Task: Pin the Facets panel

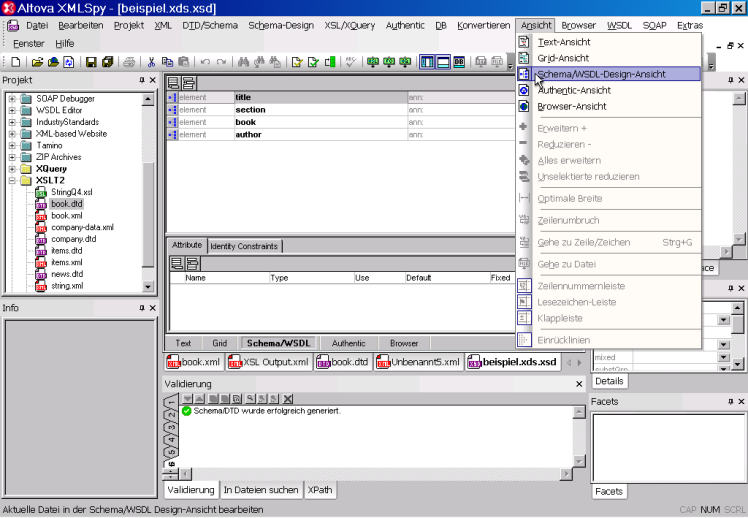Action: coord(730,402)
